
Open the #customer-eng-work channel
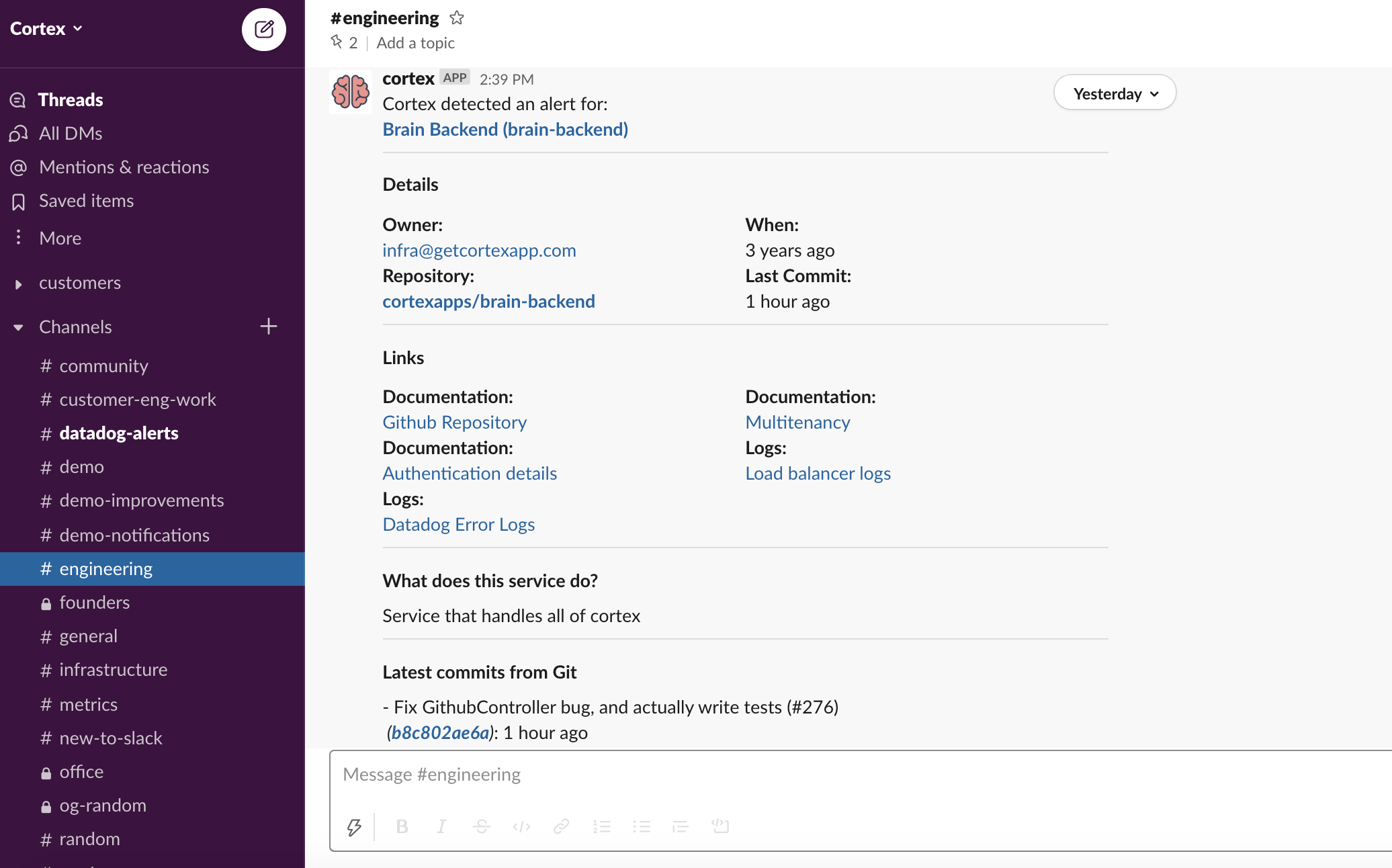tap(152, 400)
